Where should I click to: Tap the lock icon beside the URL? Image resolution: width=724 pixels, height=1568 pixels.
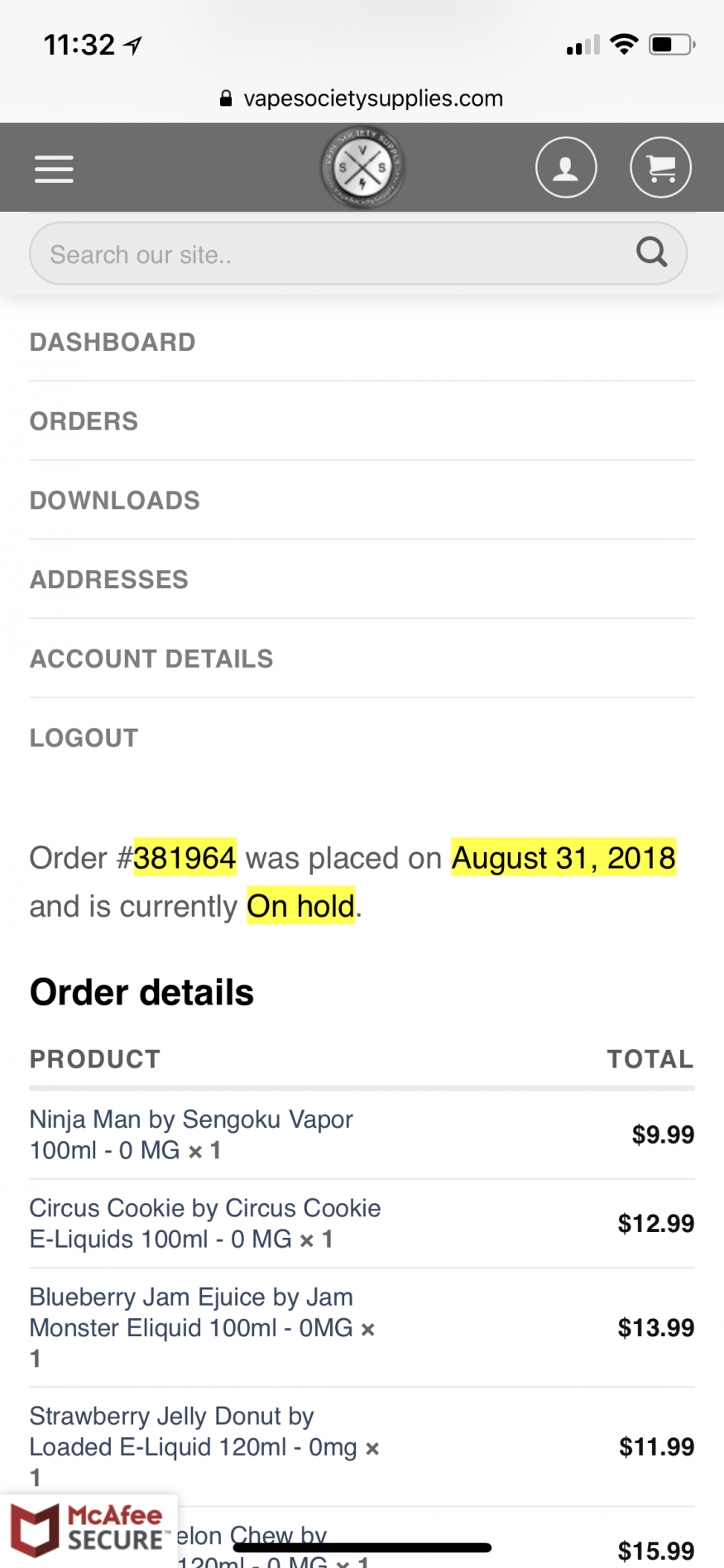[226, 99]
